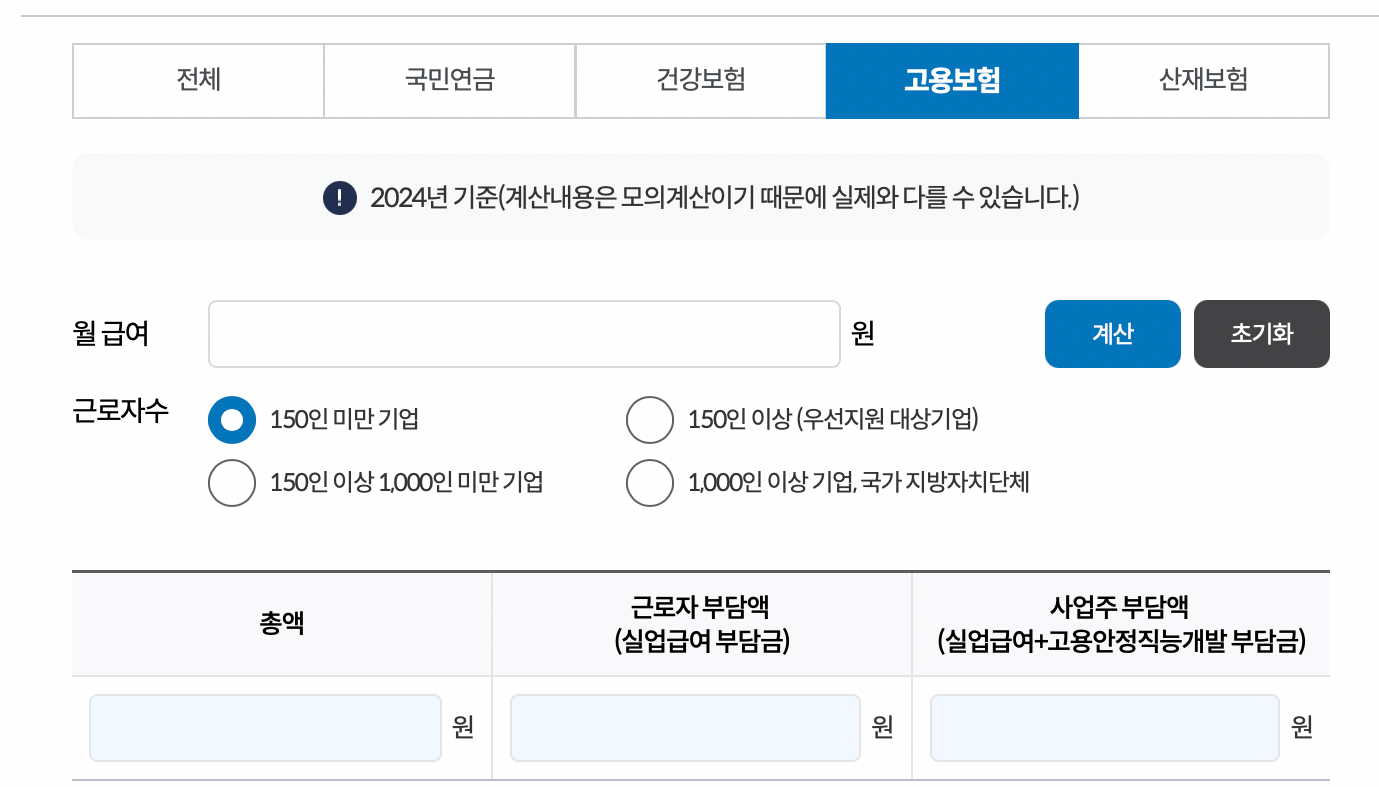Open the 국민연금 tab
The height and width of the screenshot is (787, 1379).
tap(448, 80)
